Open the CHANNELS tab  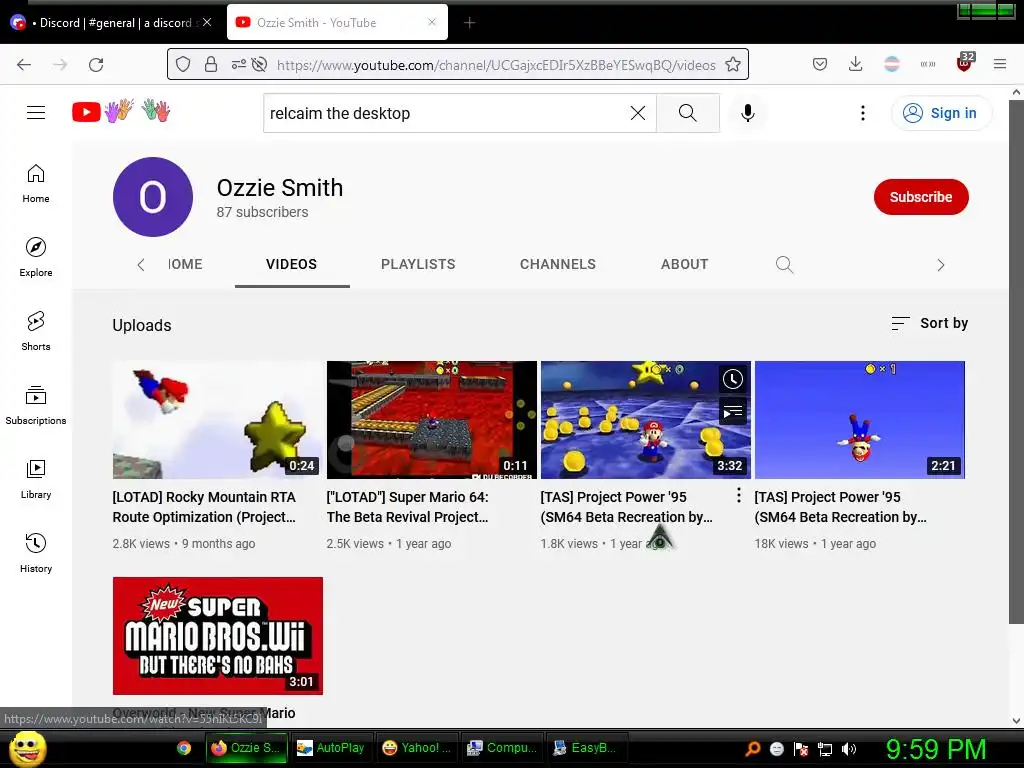(x=558, y=264)
